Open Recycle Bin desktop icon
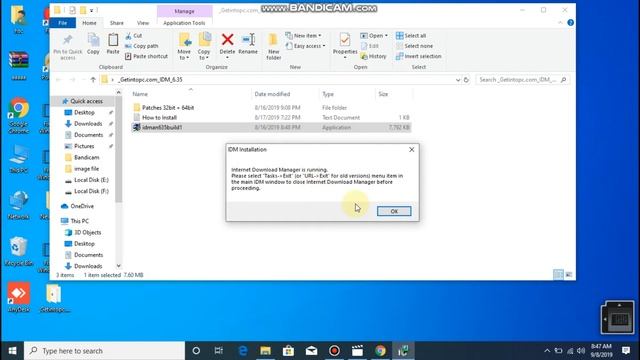Screen dimensions: 640x360 (18, 252)
